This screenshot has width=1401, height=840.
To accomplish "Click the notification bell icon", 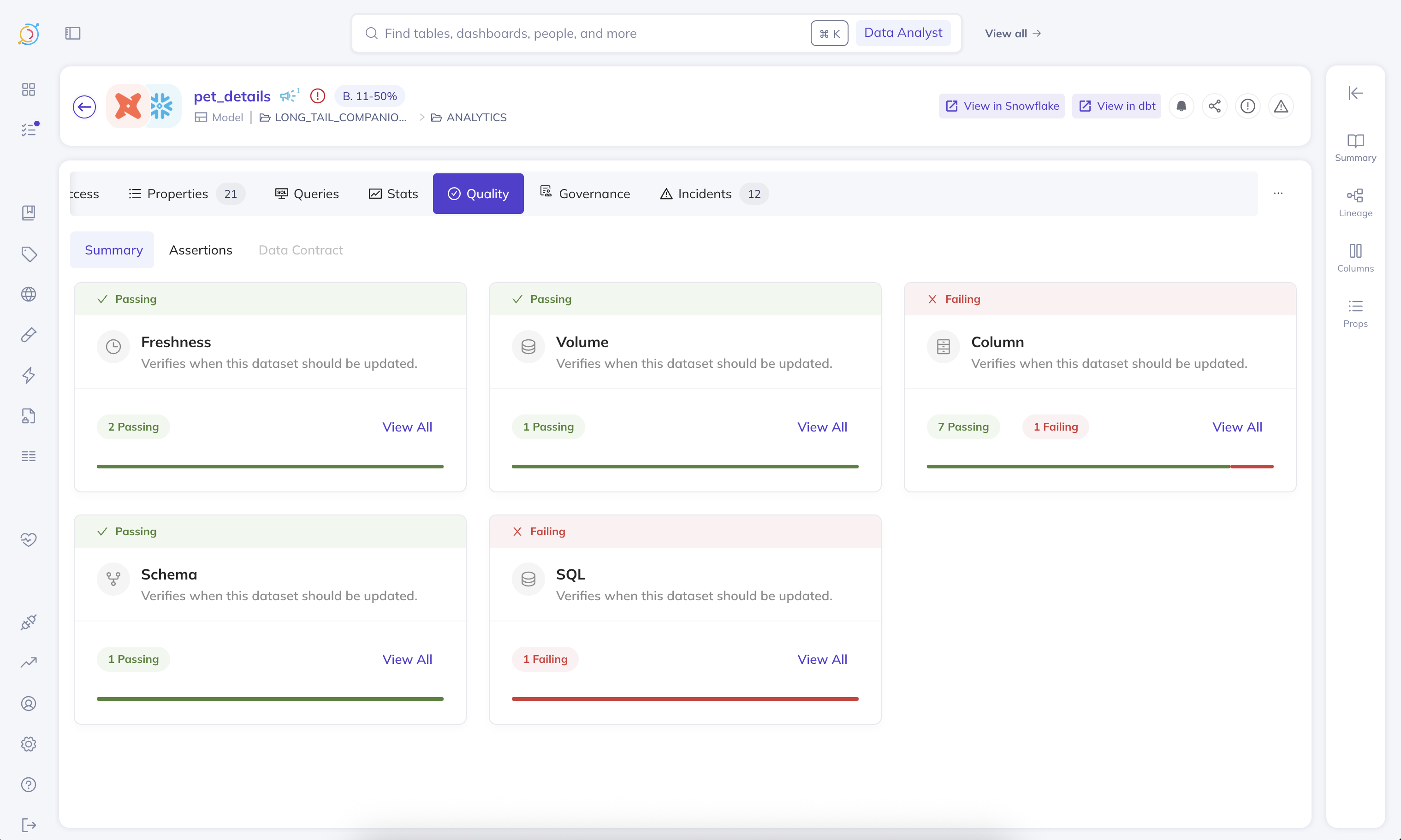I will [x=1181, y=106].
